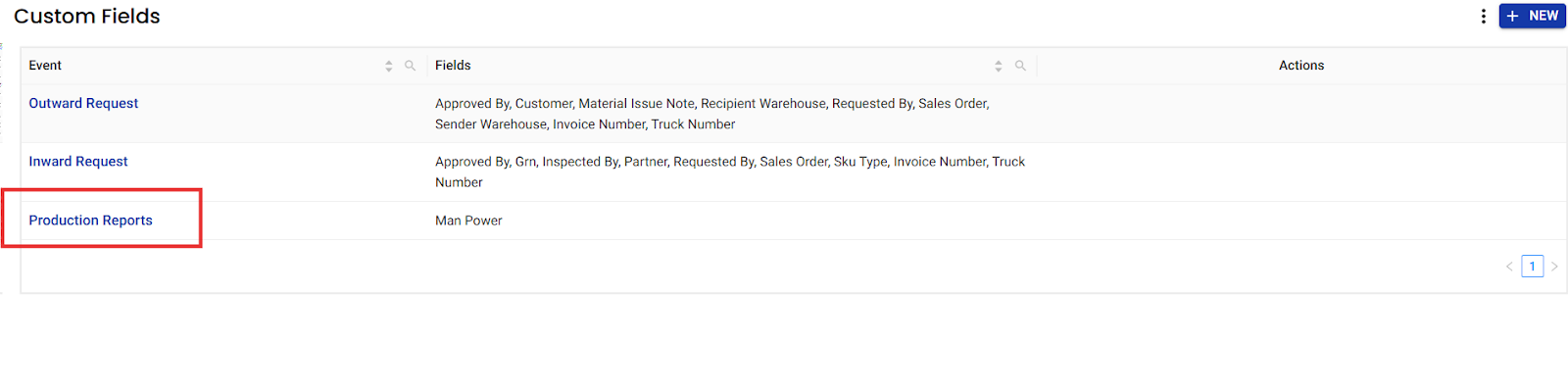
Task: Select page 1 in pagination
Action: (x=1532, y=267)
